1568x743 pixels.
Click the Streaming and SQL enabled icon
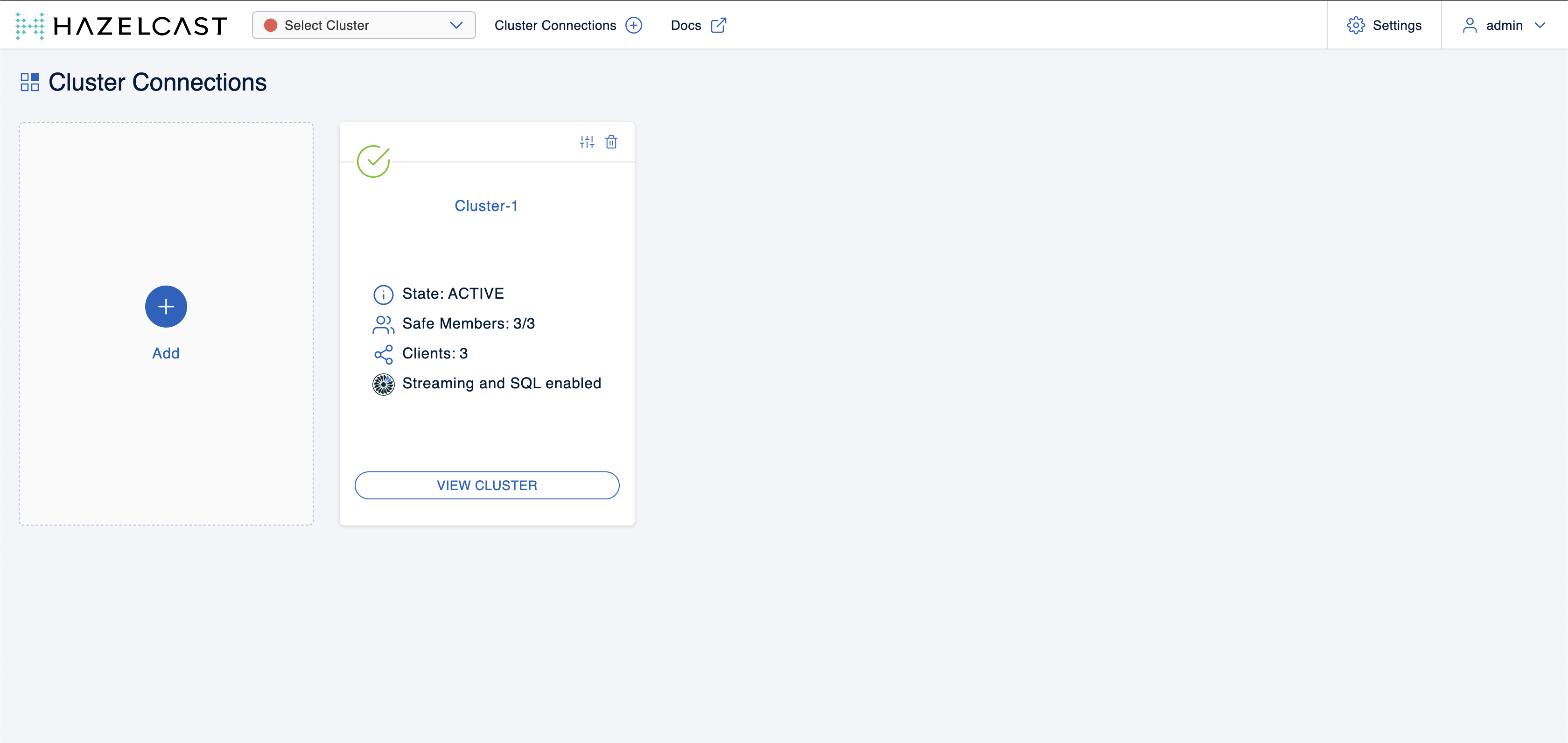[383, 384]
